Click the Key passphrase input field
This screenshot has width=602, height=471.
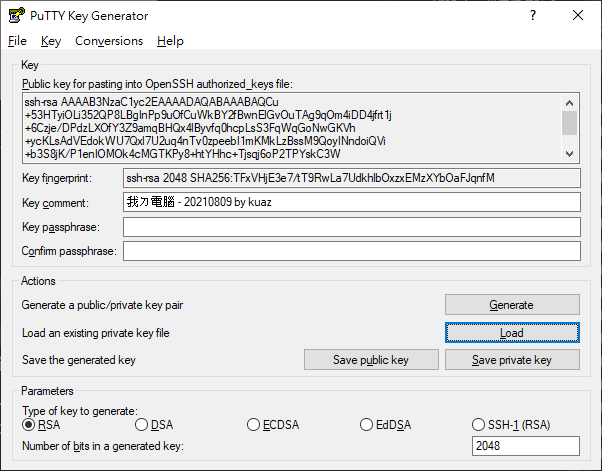[x=351, y=227]
